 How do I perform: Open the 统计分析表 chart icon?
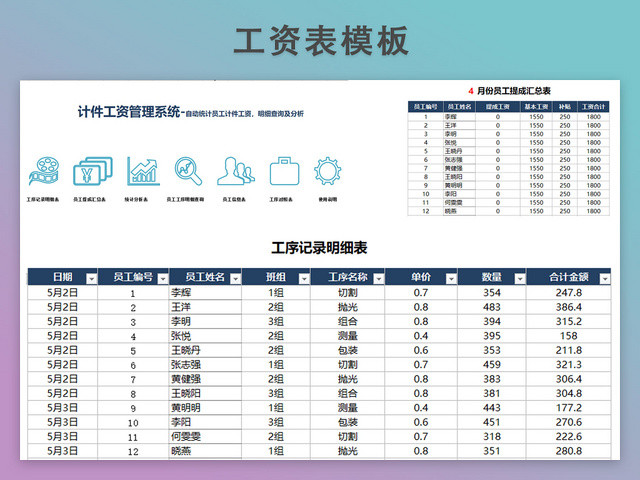(x=142, y=172)
